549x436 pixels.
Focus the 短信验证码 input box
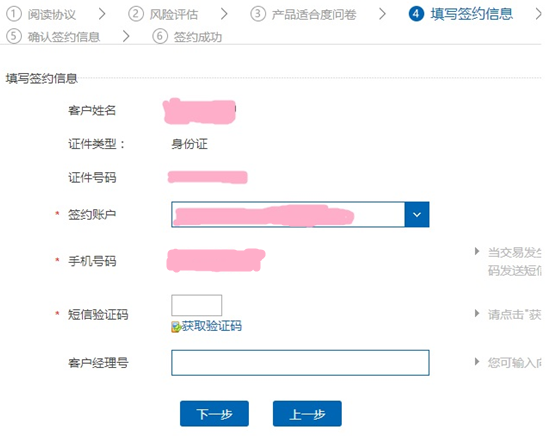click(x=196, y=305)
